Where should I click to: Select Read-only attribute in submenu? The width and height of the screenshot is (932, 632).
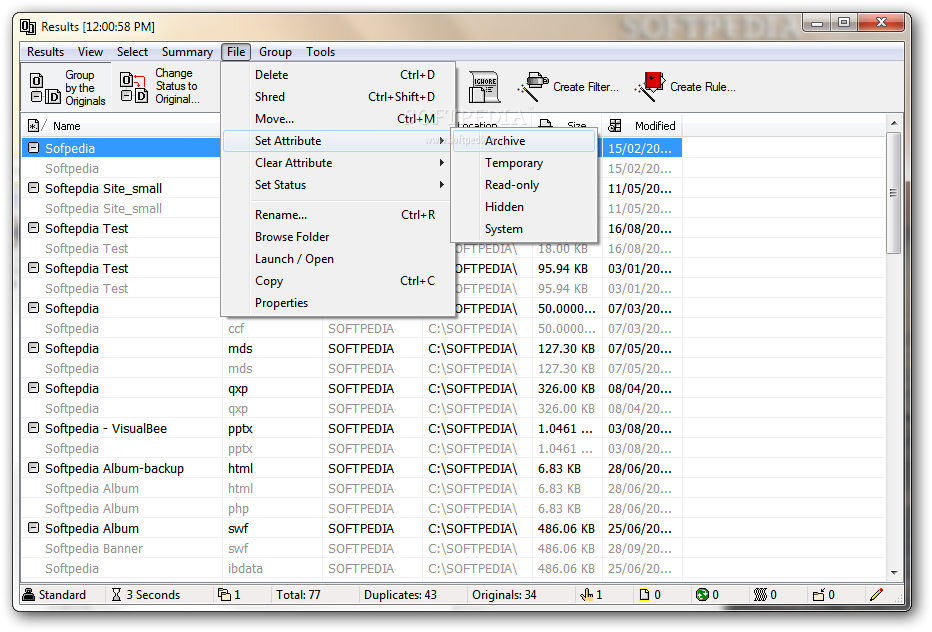point(524,185)
